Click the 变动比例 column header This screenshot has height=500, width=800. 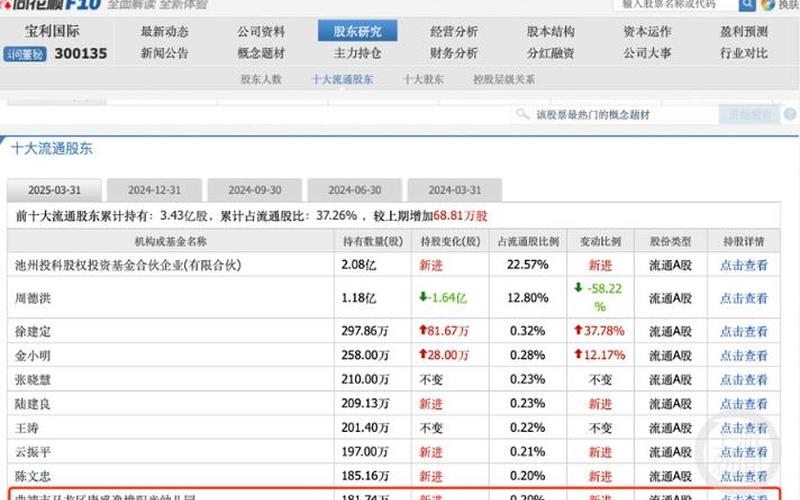(600, 241)
